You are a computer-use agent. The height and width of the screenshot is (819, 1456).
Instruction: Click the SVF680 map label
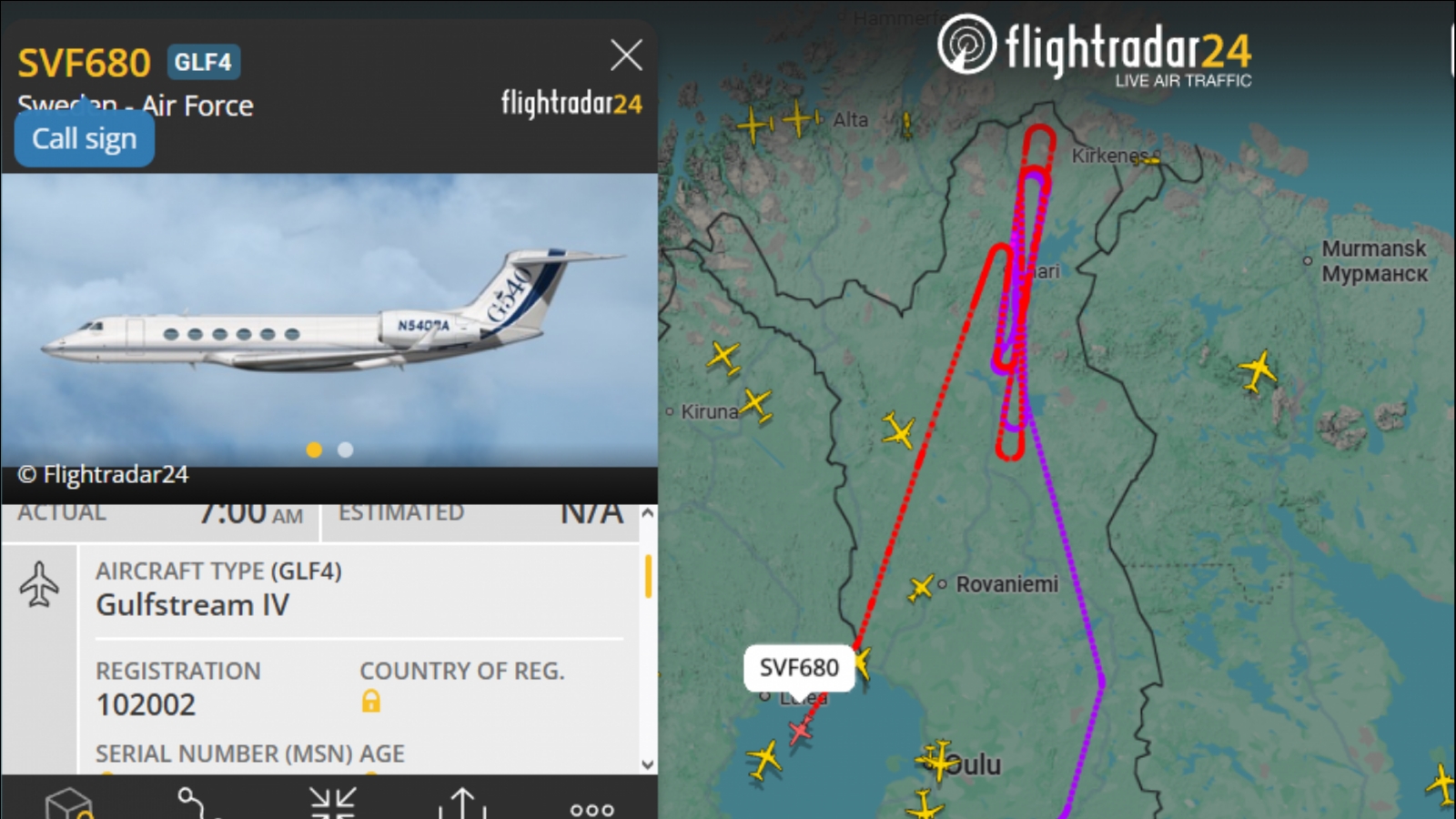799,668
